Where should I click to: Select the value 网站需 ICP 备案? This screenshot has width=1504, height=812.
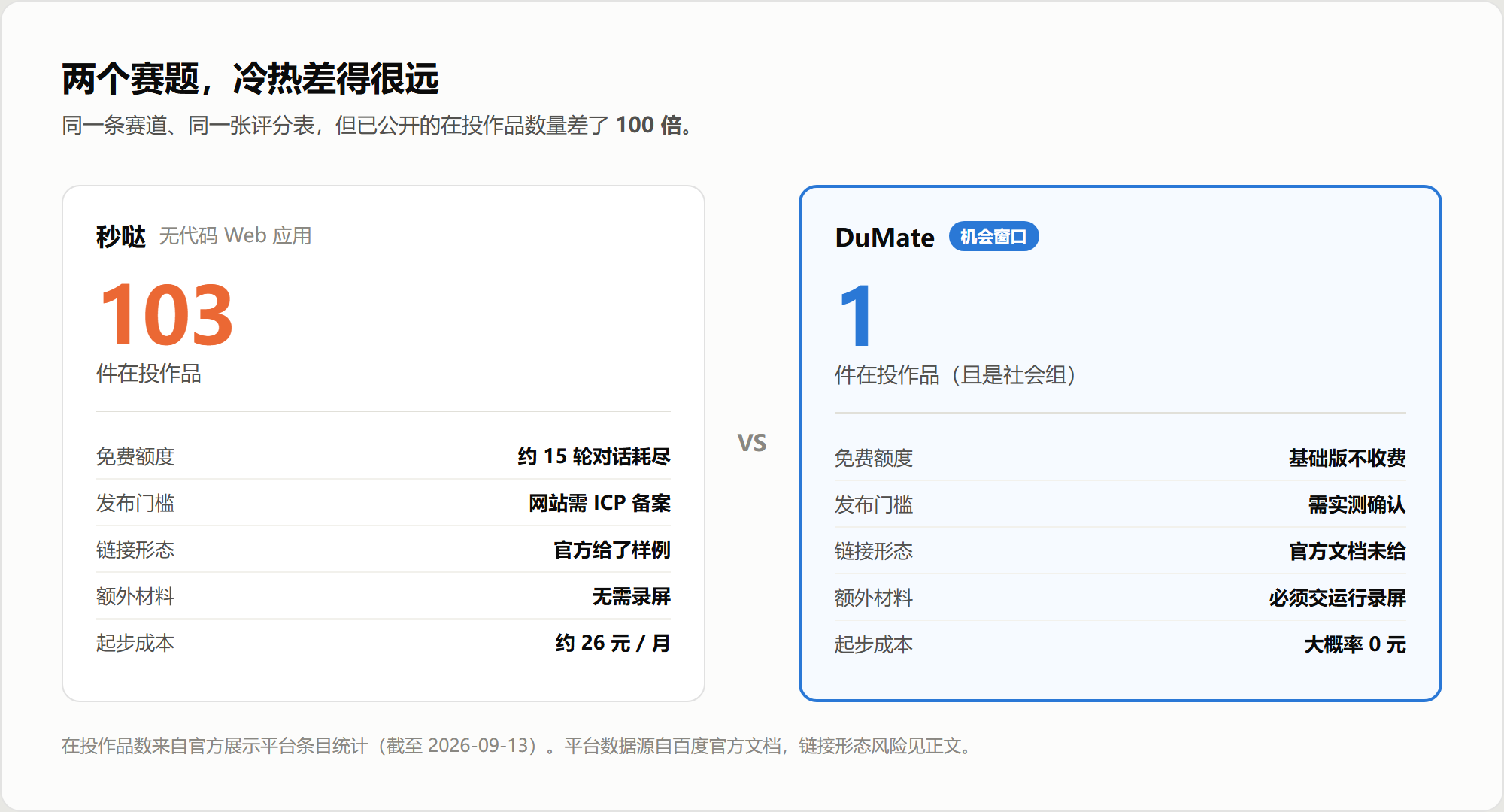[x=599, y=503]
